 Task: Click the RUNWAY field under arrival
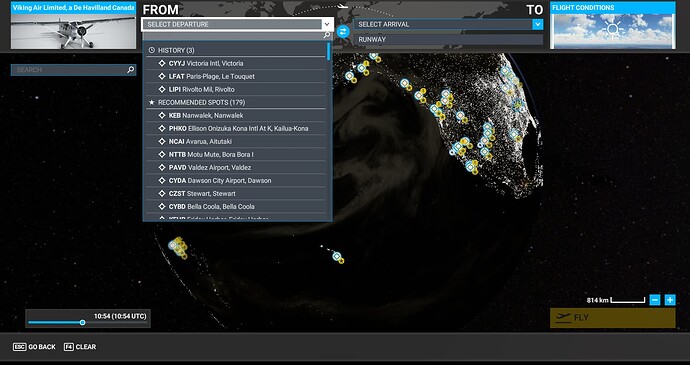(448, 39)
